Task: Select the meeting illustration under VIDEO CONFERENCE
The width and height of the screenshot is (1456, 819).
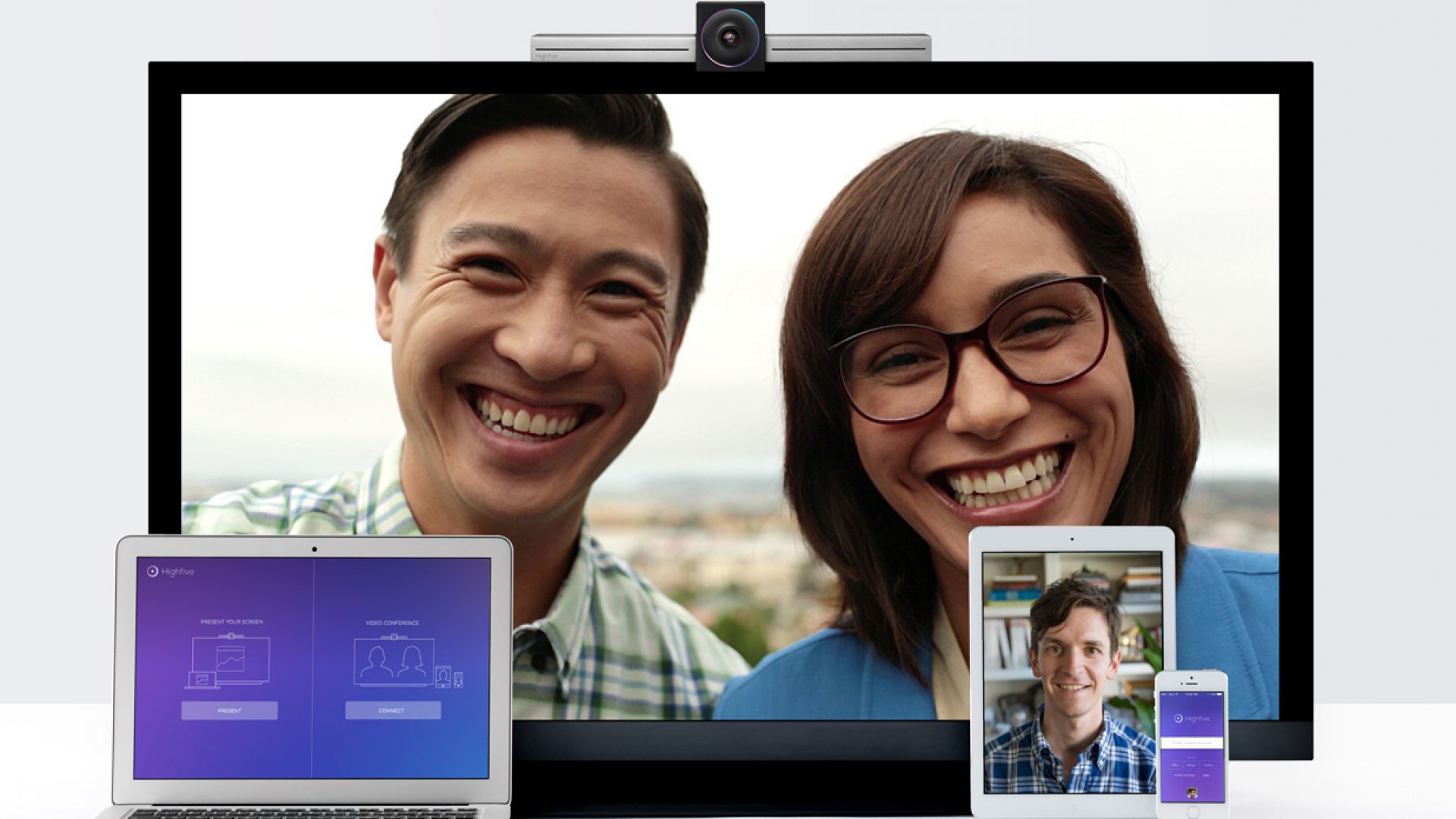Action: pyautogui.click(x=394, y=662)
